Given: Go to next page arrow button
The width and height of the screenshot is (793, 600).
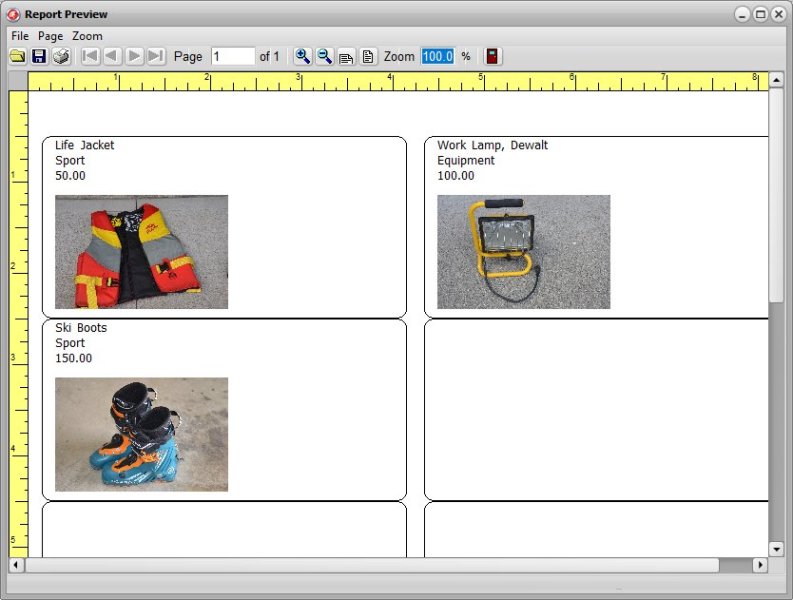Looking at the screenshot, I should click(134, 56).
